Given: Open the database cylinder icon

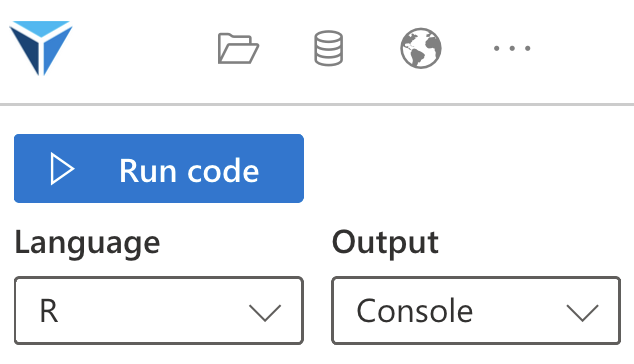Looking at the screenshot, I should point(329,48).
